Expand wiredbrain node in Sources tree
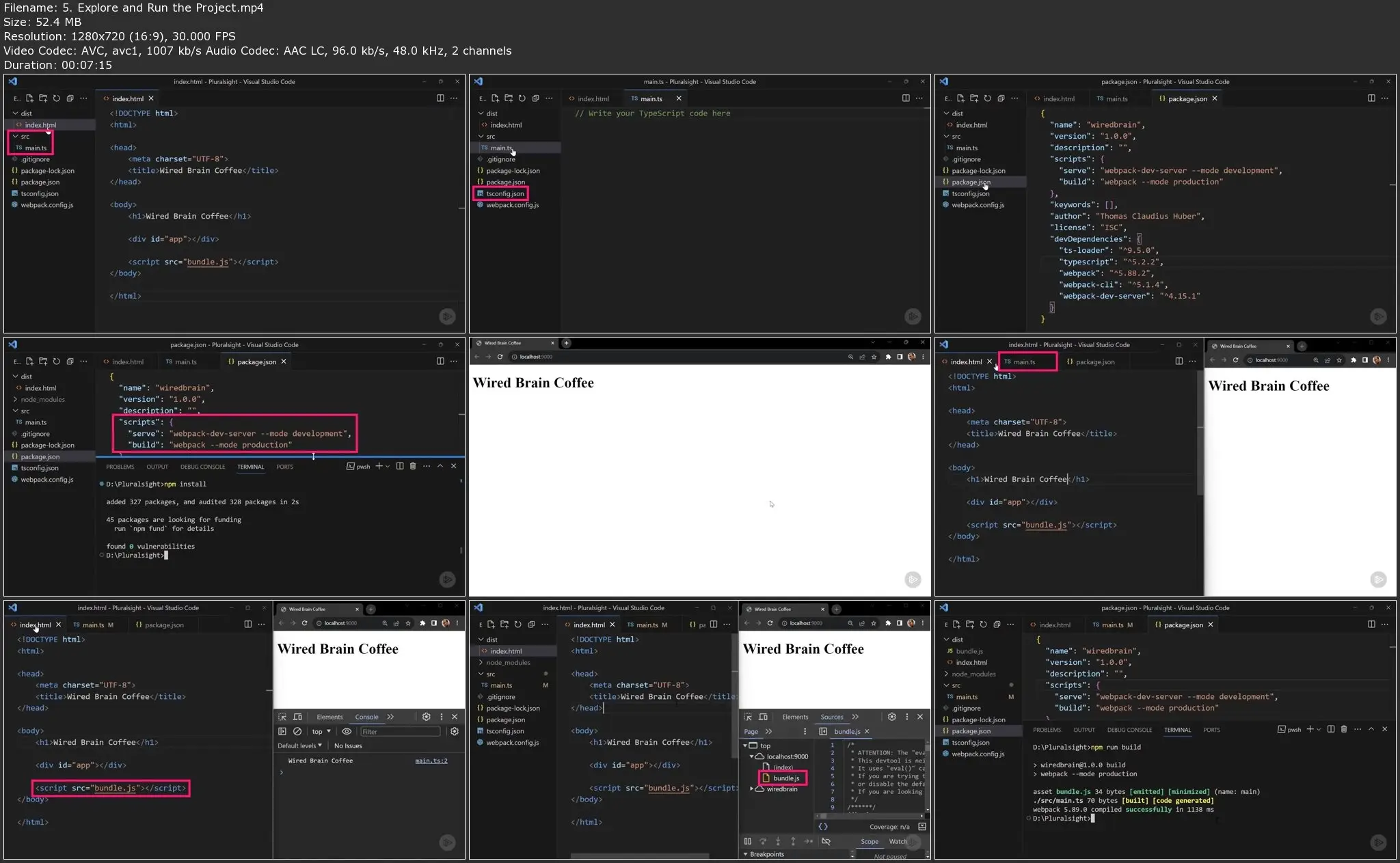The width and height of the screenshot is (1400, 863). click(752, 789)
